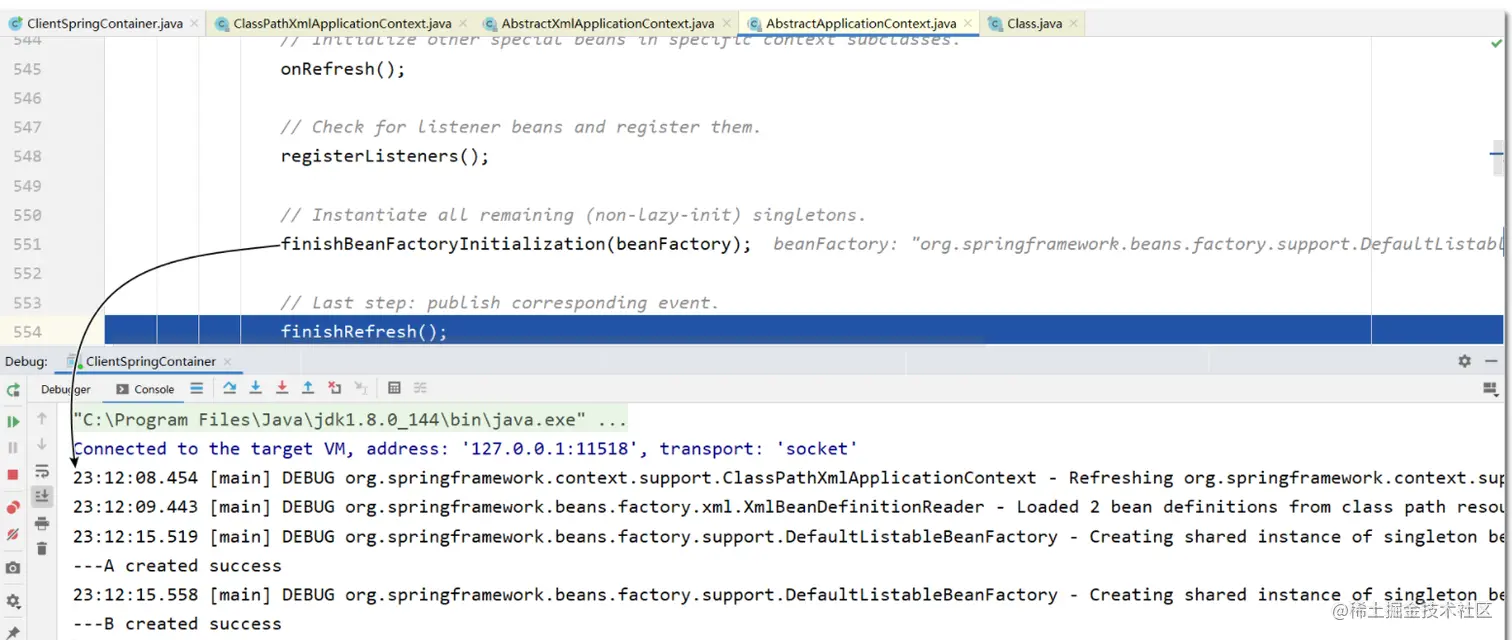
Task: Clear all console output
Action: point(42,548)
